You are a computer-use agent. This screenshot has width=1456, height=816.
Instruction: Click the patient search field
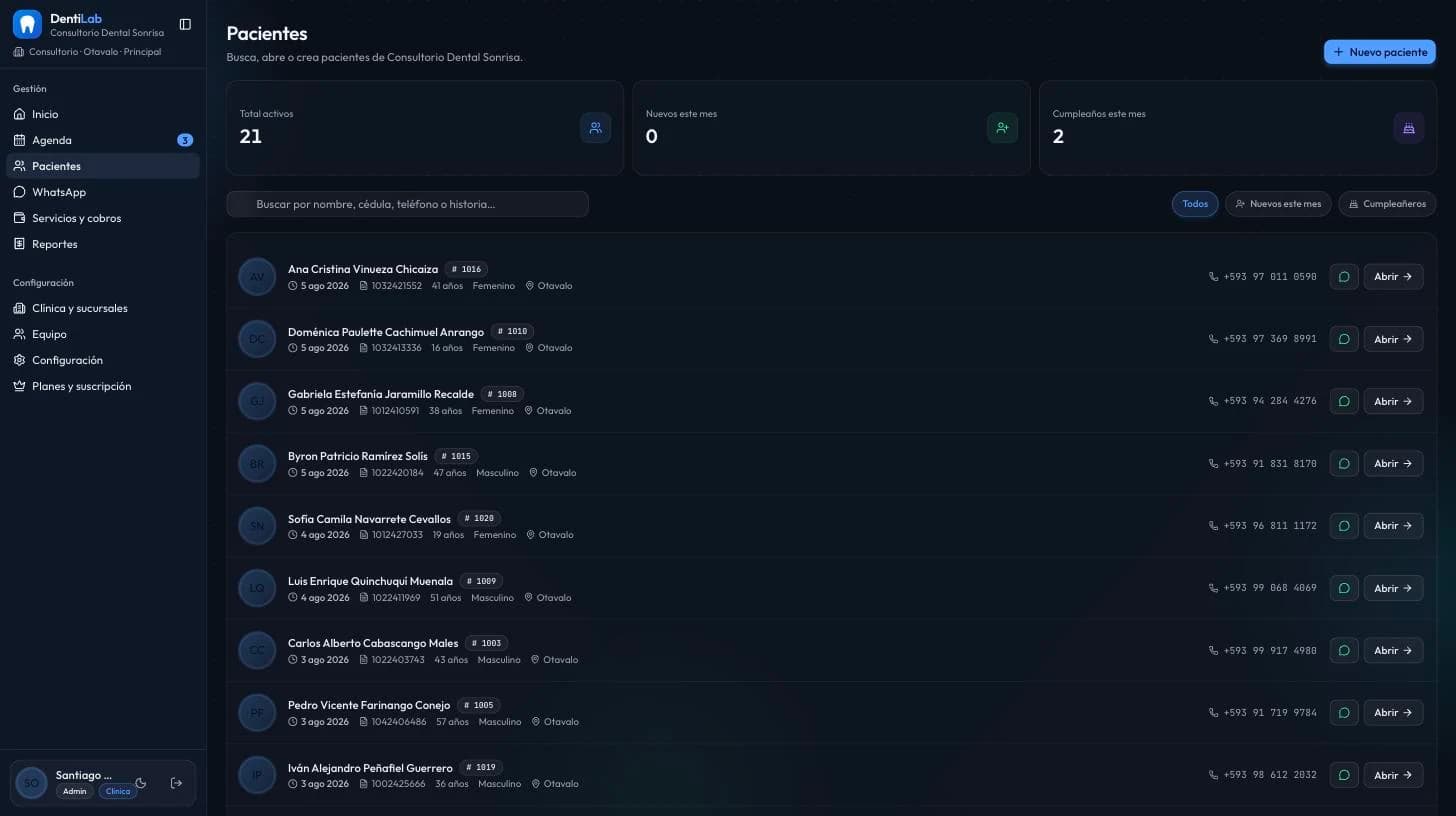[x=408, y=204]
